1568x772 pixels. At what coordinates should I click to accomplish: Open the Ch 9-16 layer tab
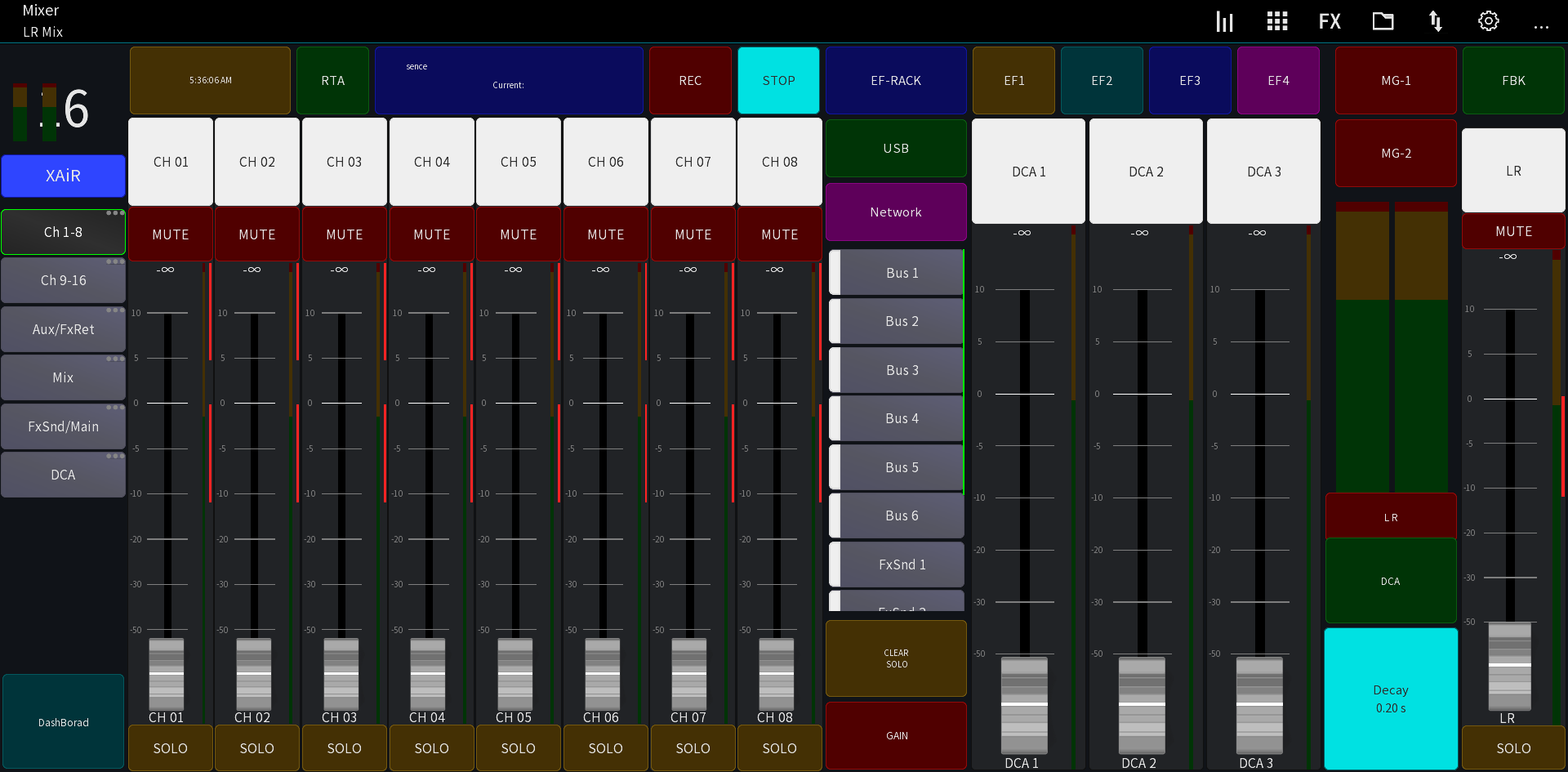click(63, 279)
